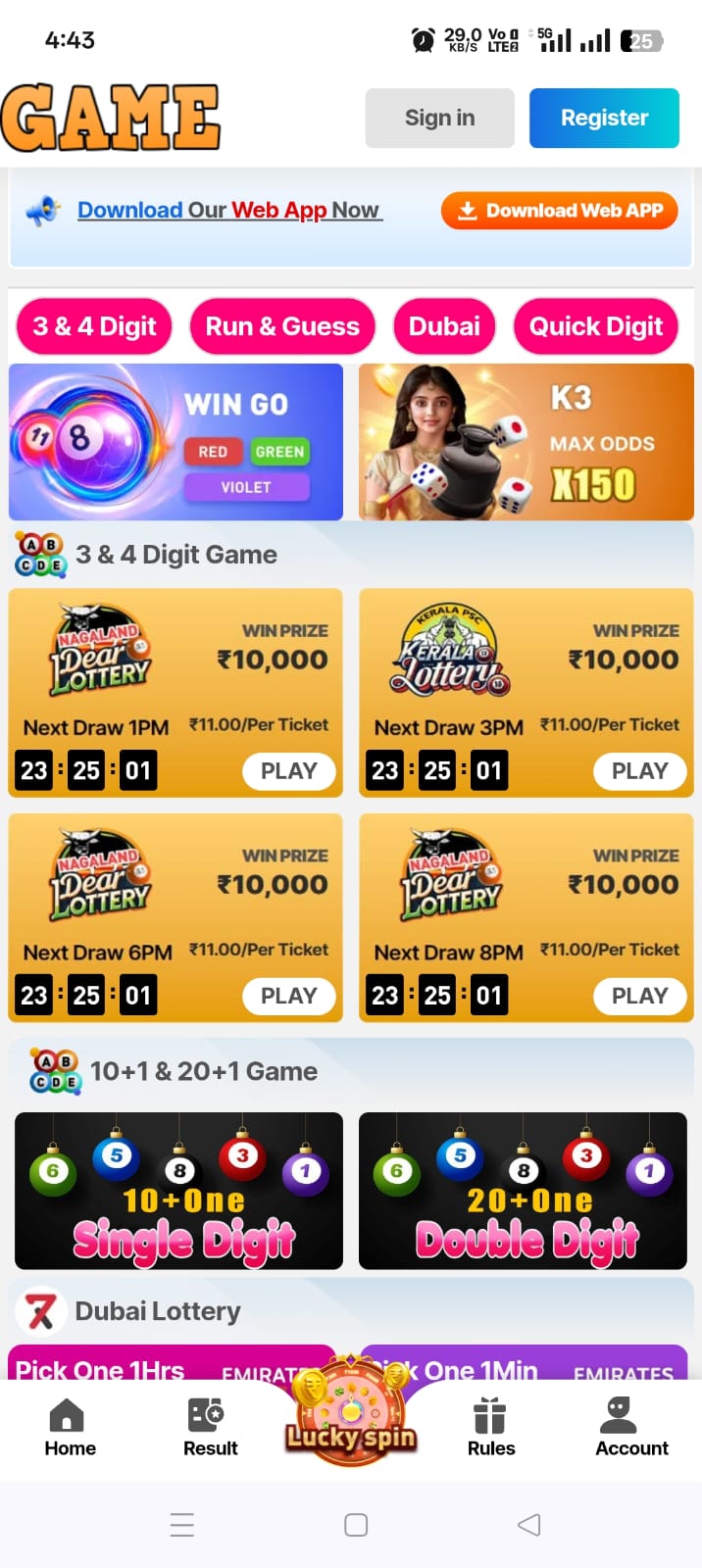Viewport: 702px width, 1568px height.
Task: Switch to the Quick Digit tab
Action: pos(596,326)
